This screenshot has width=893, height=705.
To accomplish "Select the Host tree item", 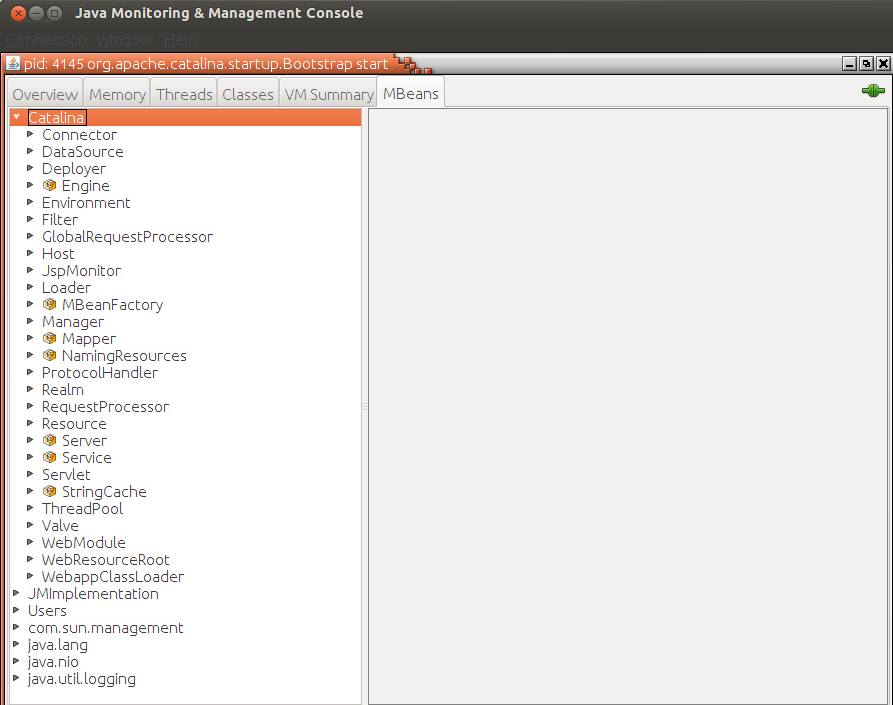I will click(58, 253).
